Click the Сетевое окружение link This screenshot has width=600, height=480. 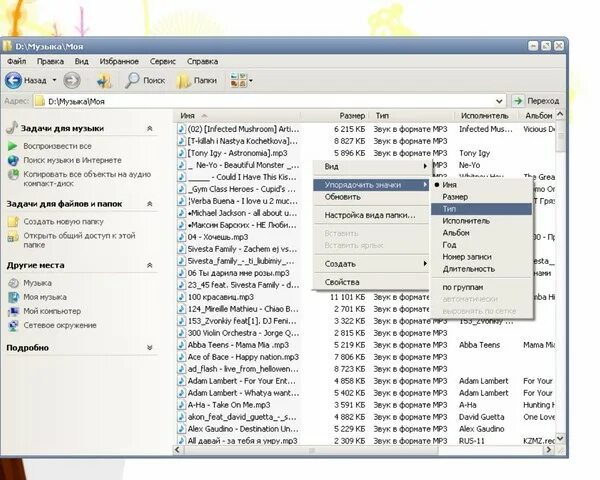click(x=60, y=325)
